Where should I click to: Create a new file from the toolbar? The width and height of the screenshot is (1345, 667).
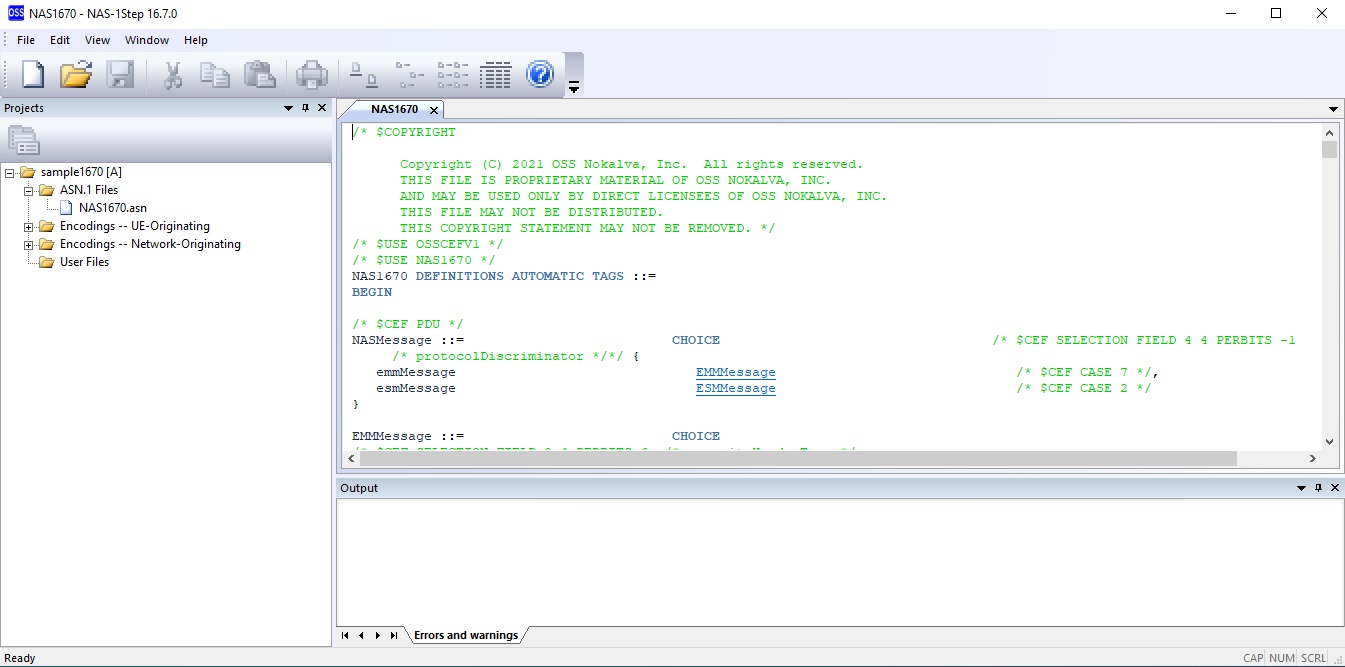pyautogui.click(x=31, y=74)
